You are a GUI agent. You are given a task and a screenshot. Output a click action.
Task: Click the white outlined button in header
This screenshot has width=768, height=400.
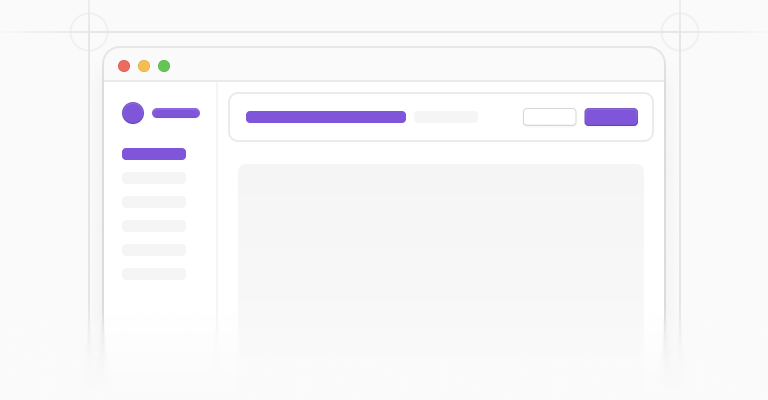[550, 117]
